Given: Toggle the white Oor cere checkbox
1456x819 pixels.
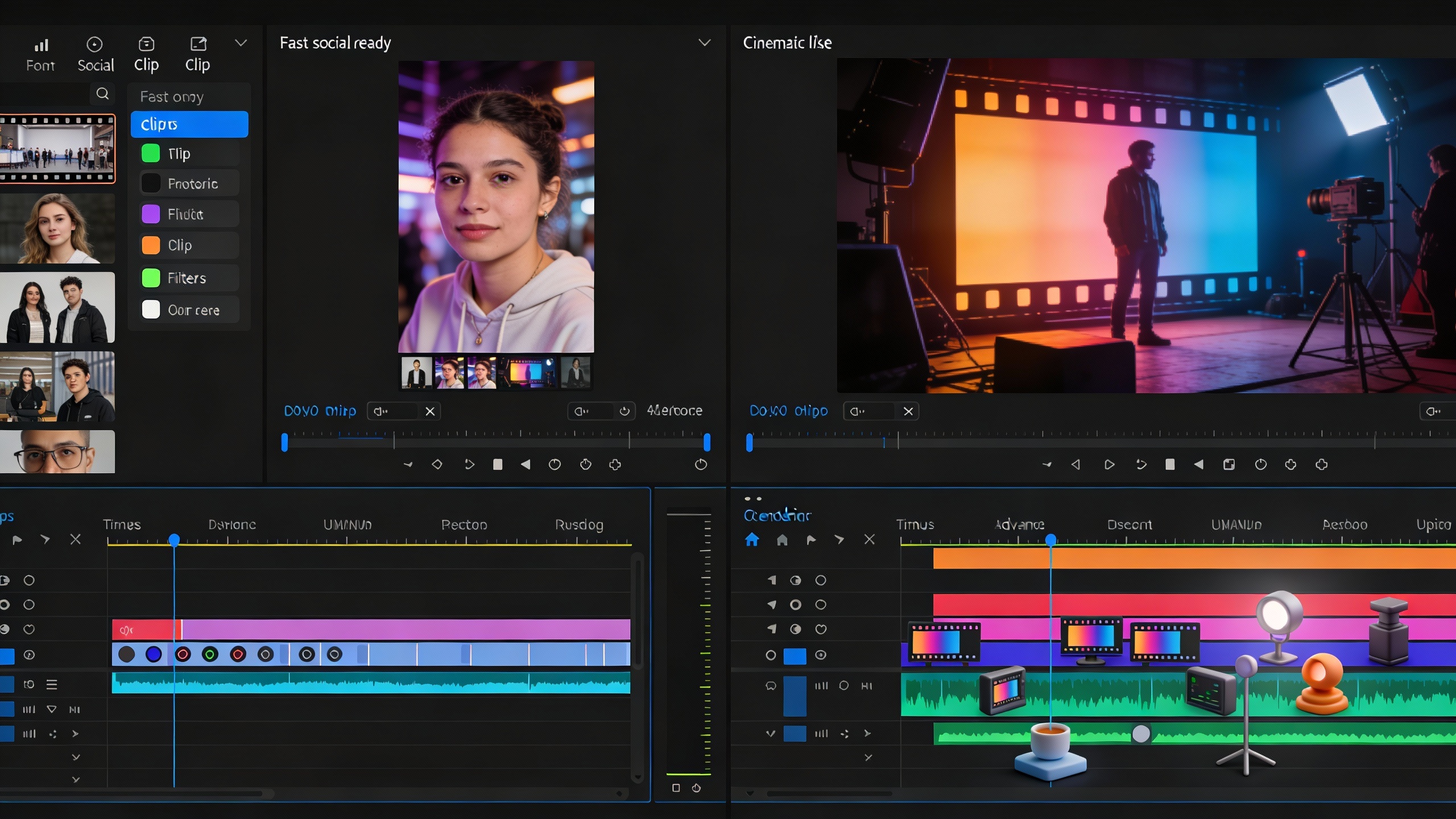Looking at the screenshot, I should coord(151,310).
